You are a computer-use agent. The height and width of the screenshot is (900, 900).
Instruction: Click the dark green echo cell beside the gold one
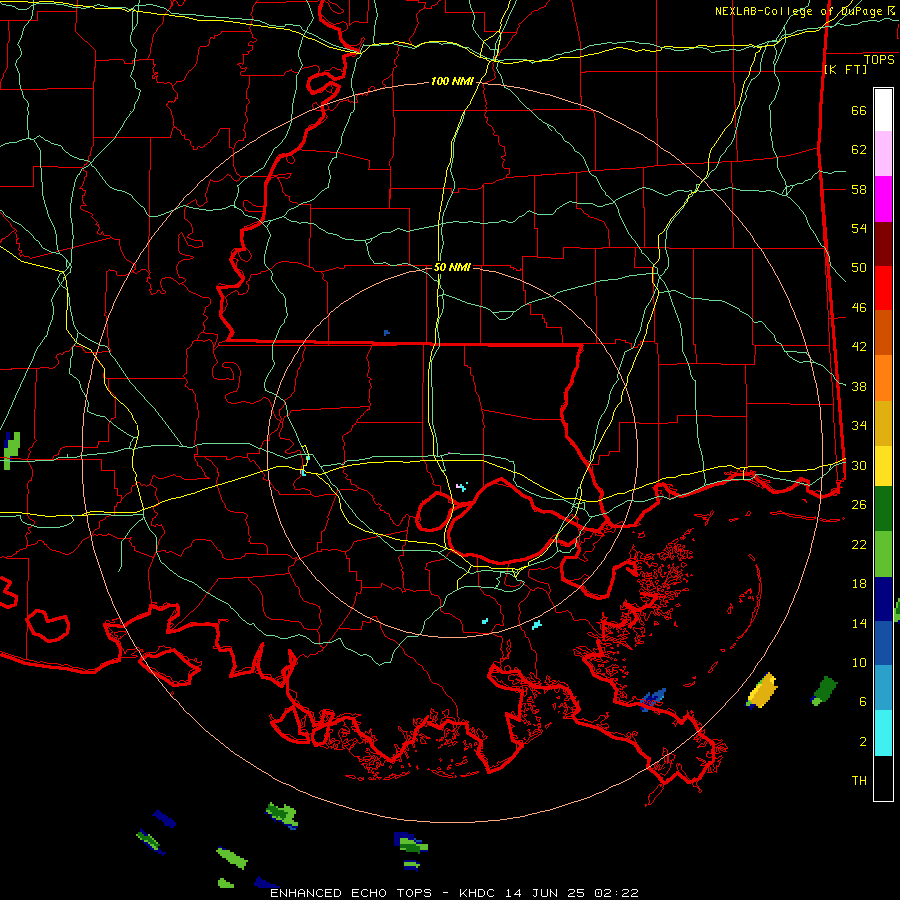coord(825,690)
